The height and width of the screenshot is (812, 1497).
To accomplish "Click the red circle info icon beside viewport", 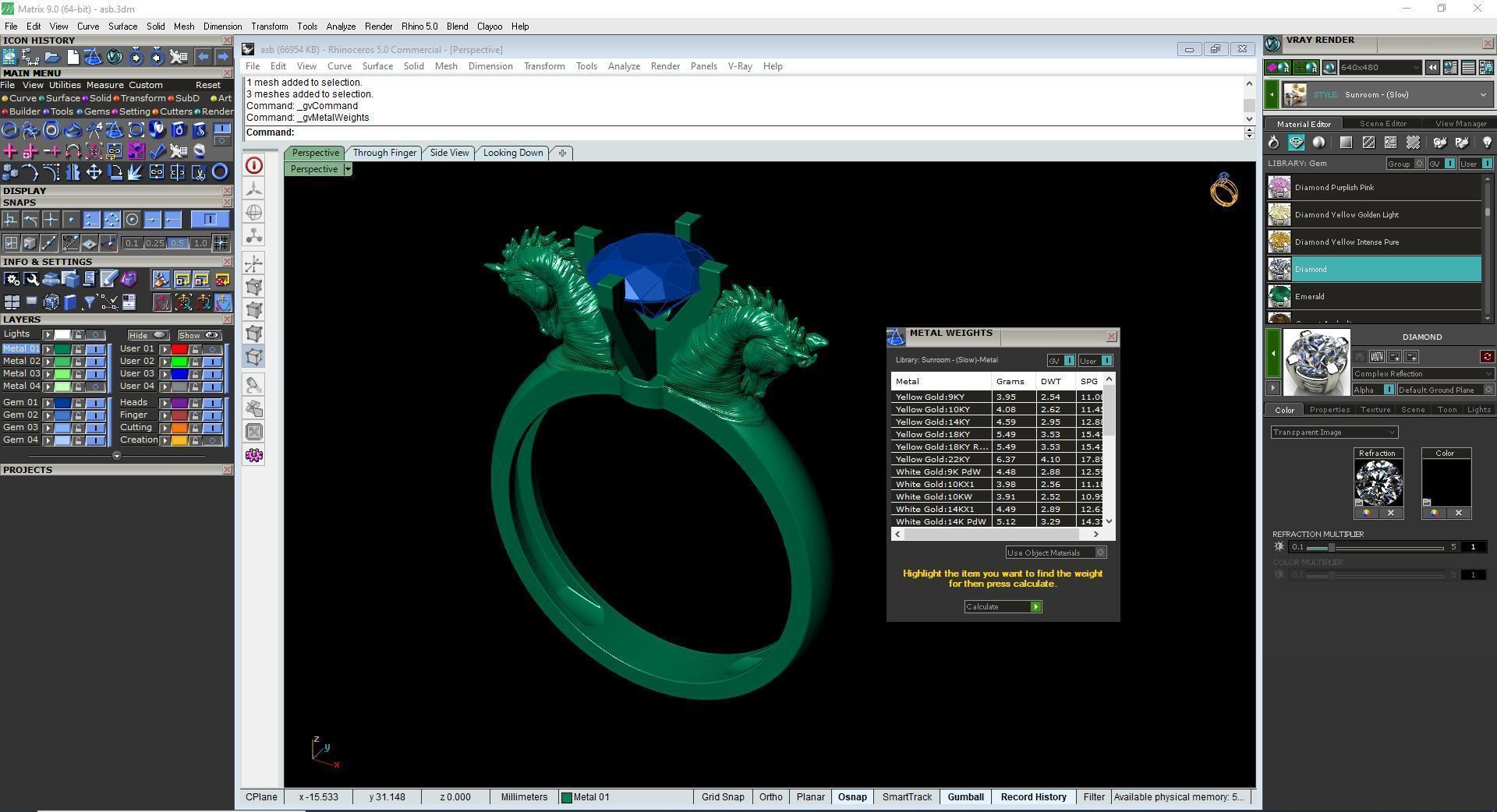I will point(254,165).
